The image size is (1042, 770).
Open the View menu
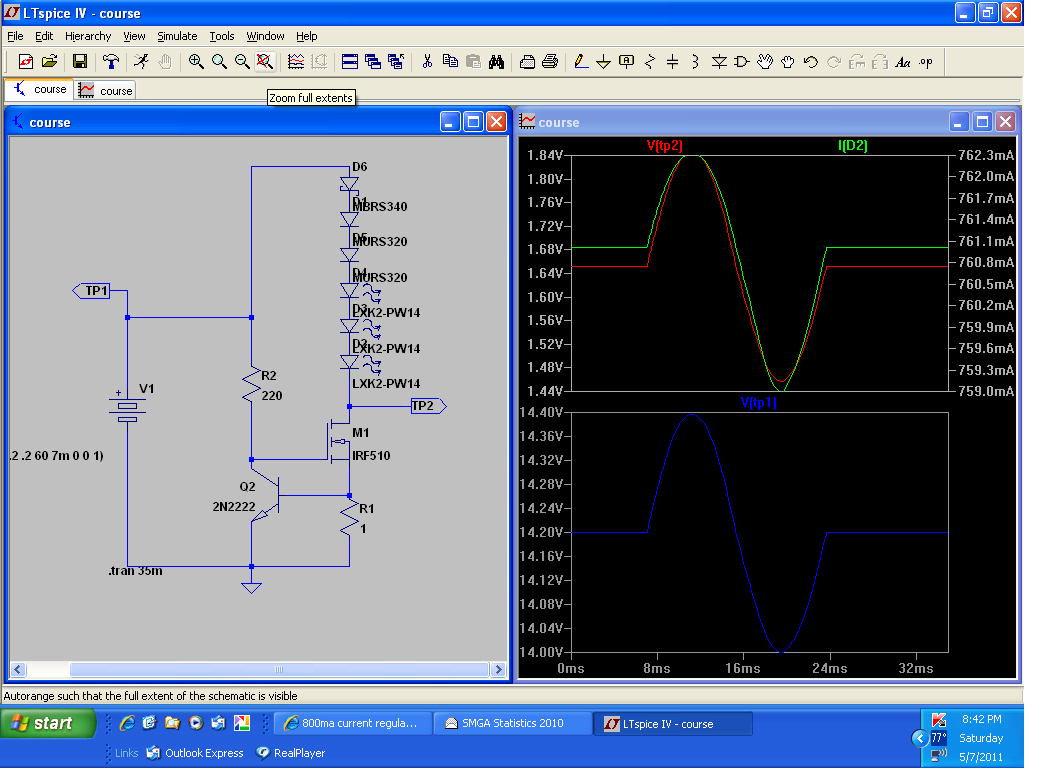134,36
